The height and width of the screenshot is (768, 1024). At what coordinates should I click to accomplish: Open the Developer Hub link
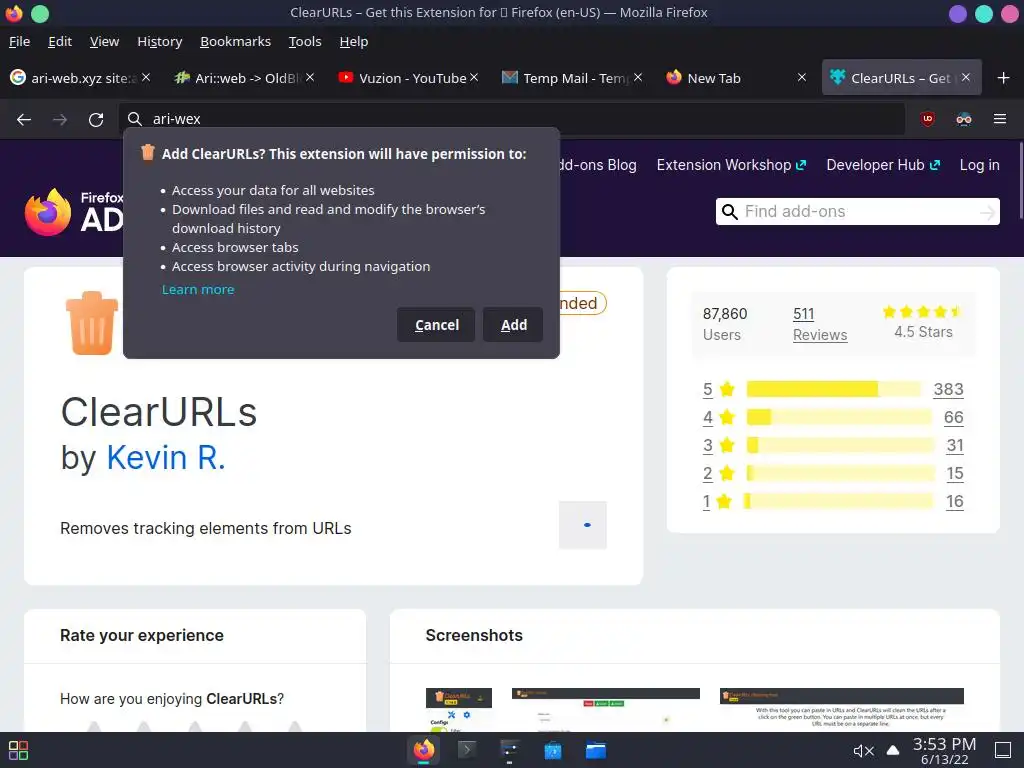pyautogui.click(x=883, y=165)
